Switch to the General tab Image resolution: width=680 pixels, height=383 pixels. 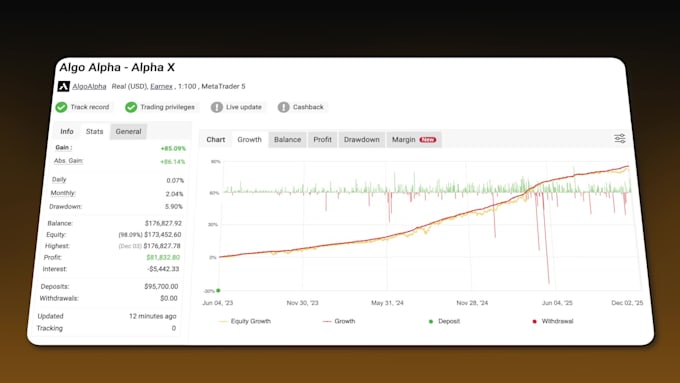[x=128, y=131]
